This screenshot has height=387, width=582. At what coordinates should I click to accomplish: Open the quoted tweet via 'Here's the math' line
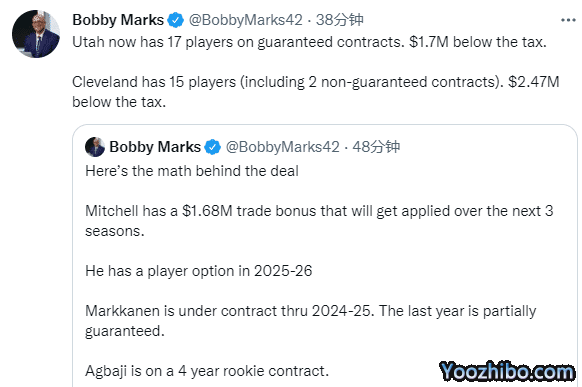192,171
